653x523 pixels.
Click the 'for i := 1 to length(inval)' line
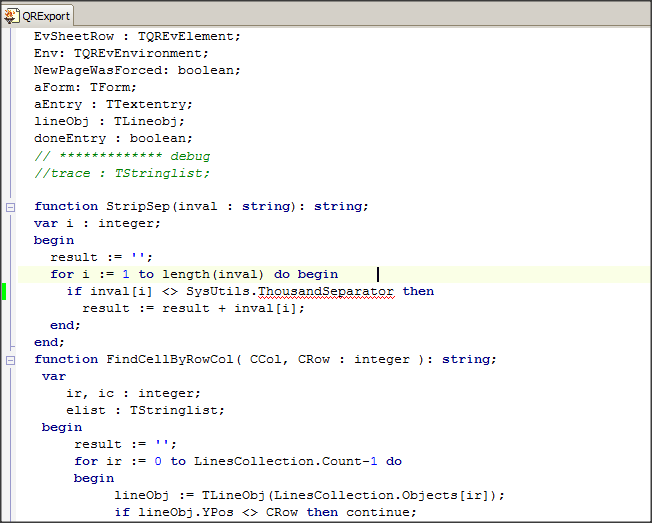194,274
